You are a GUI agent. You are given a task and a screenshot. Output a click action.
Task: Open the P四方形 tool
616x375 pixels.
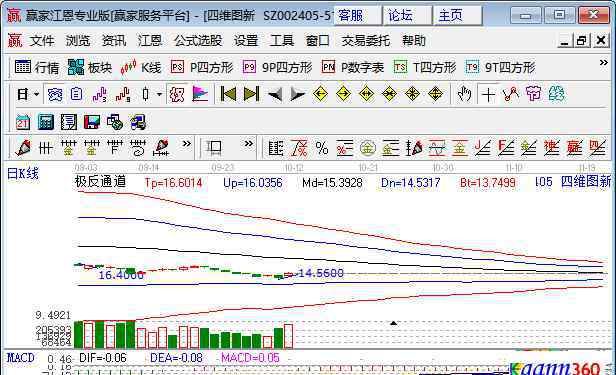coord(202,68)
